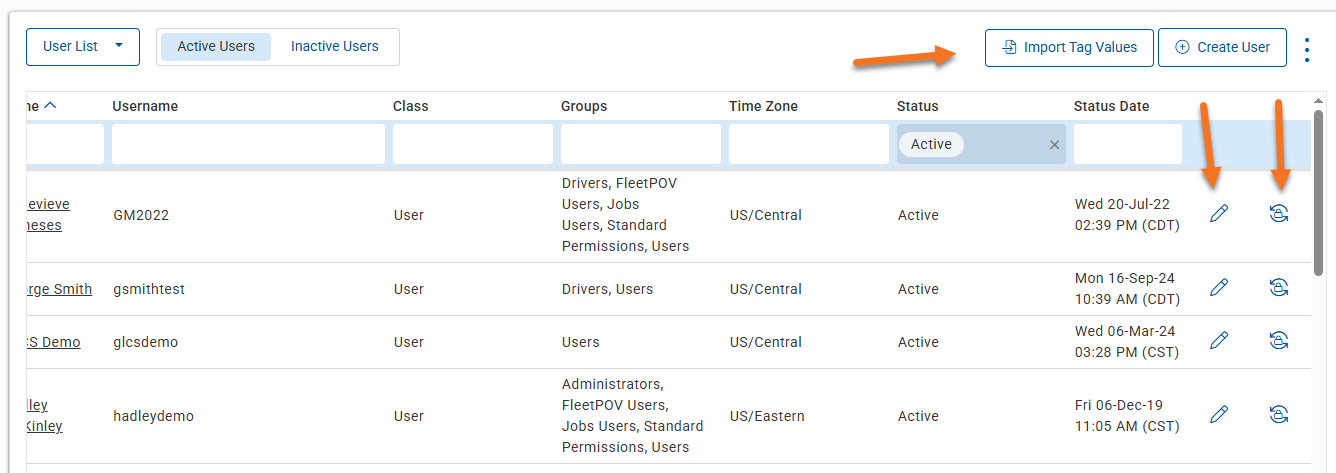Click Drivers, Users groups cell
The width and height of the screenshot is (1336, 473).
607,289
